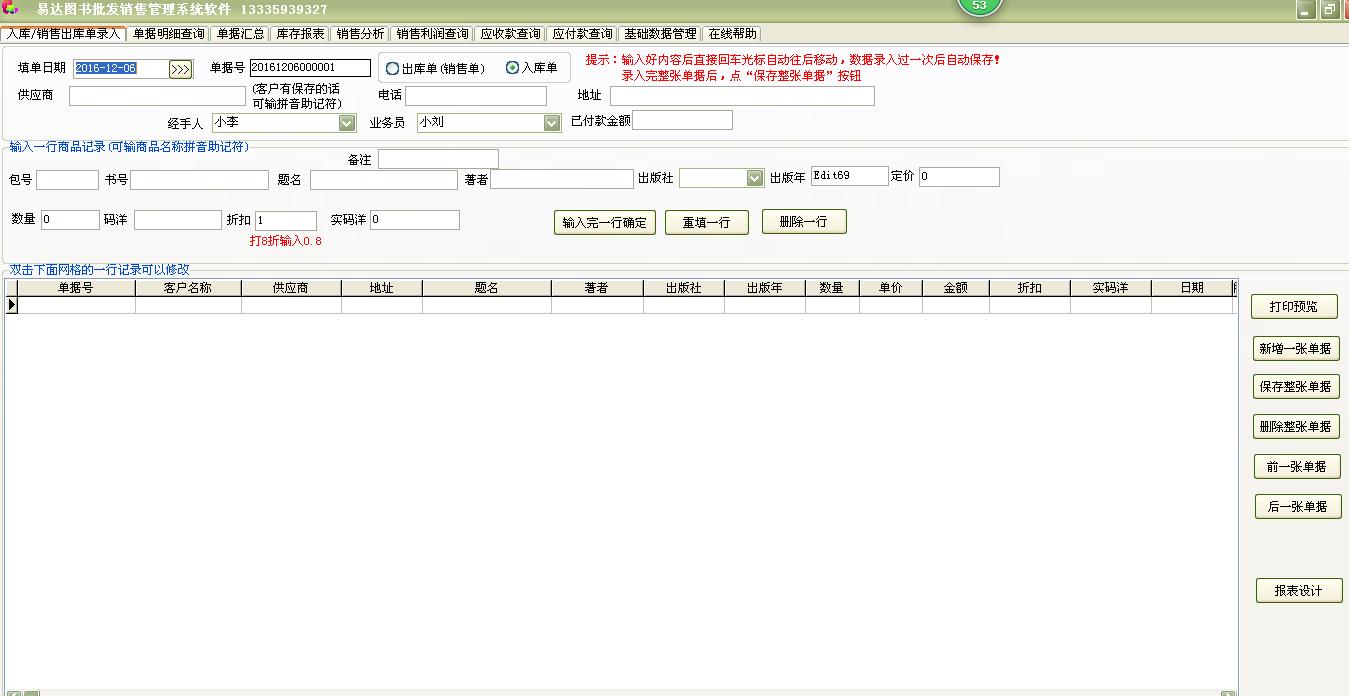Click the 输入完一行确定 button

click(605, 222)
